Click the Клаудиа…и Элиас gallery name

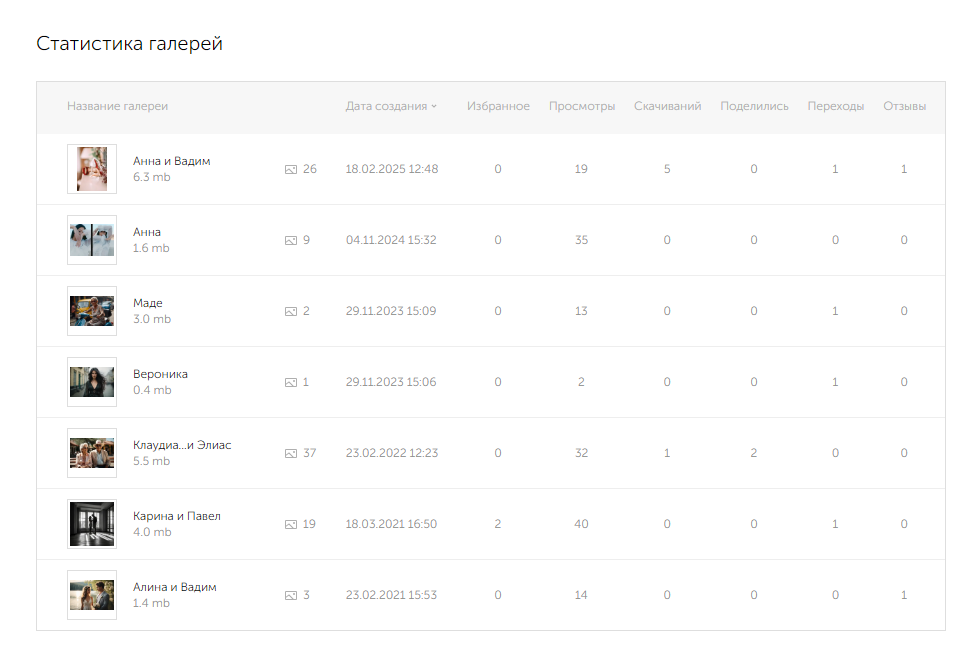point(181,445)
